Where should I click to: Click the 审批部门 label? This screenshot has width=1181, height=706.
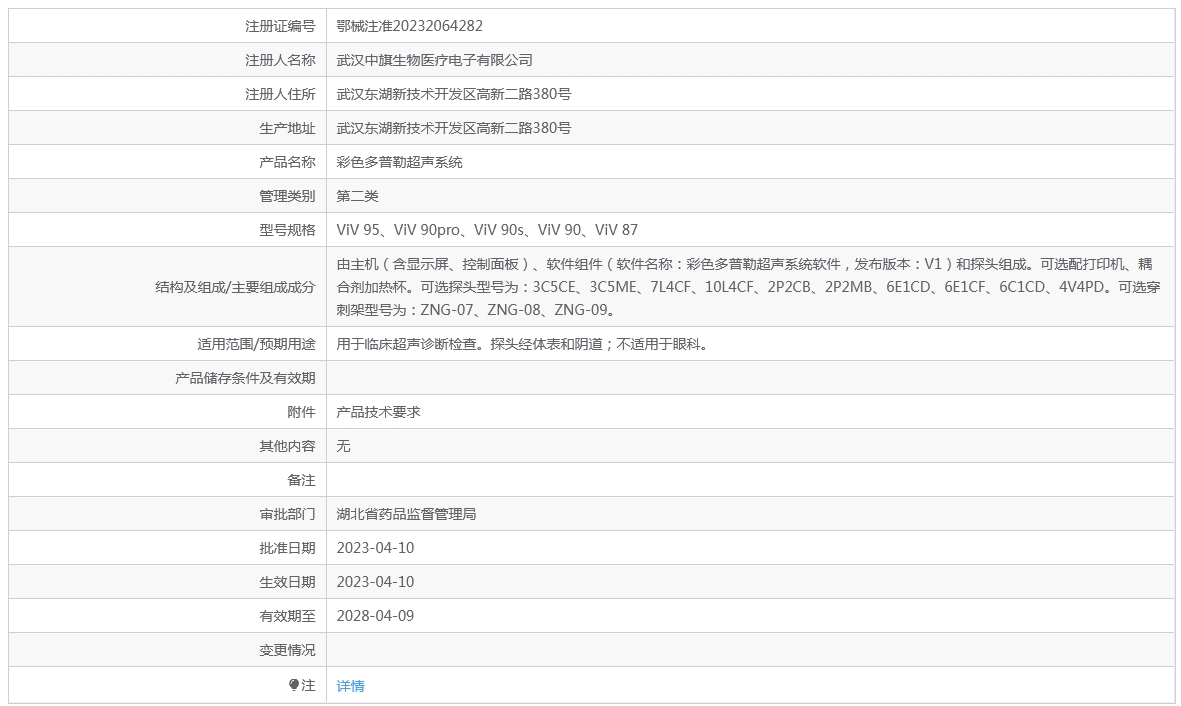287,514
